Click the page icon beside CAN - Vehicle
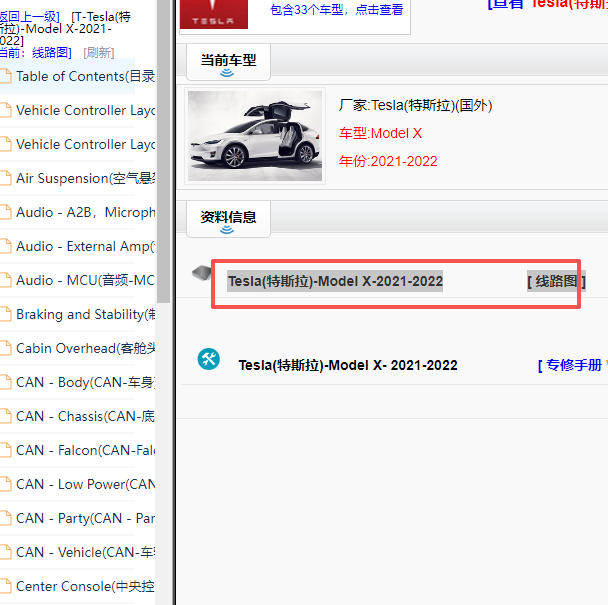Screen dimensions: 608x605 [5, 552]
